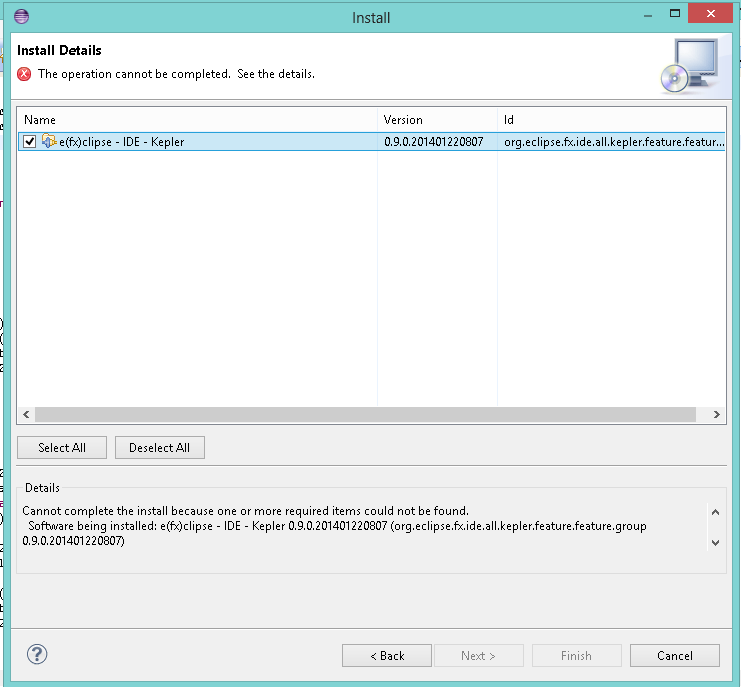This screenshot has width=741, height=687.
Task: Select the org.eclipse.fx.ide.all.kepler.feature Id cell
Action: click(x=613, y=142)
